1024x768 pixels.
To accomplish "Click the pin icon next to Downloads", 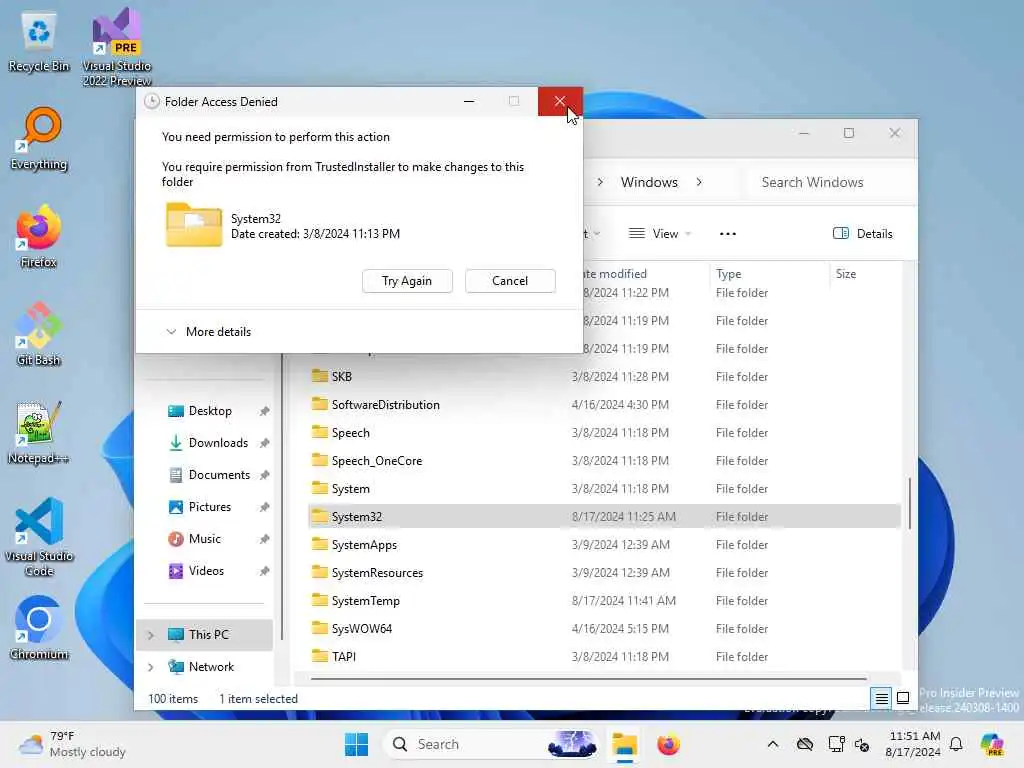I will [264, 443].
